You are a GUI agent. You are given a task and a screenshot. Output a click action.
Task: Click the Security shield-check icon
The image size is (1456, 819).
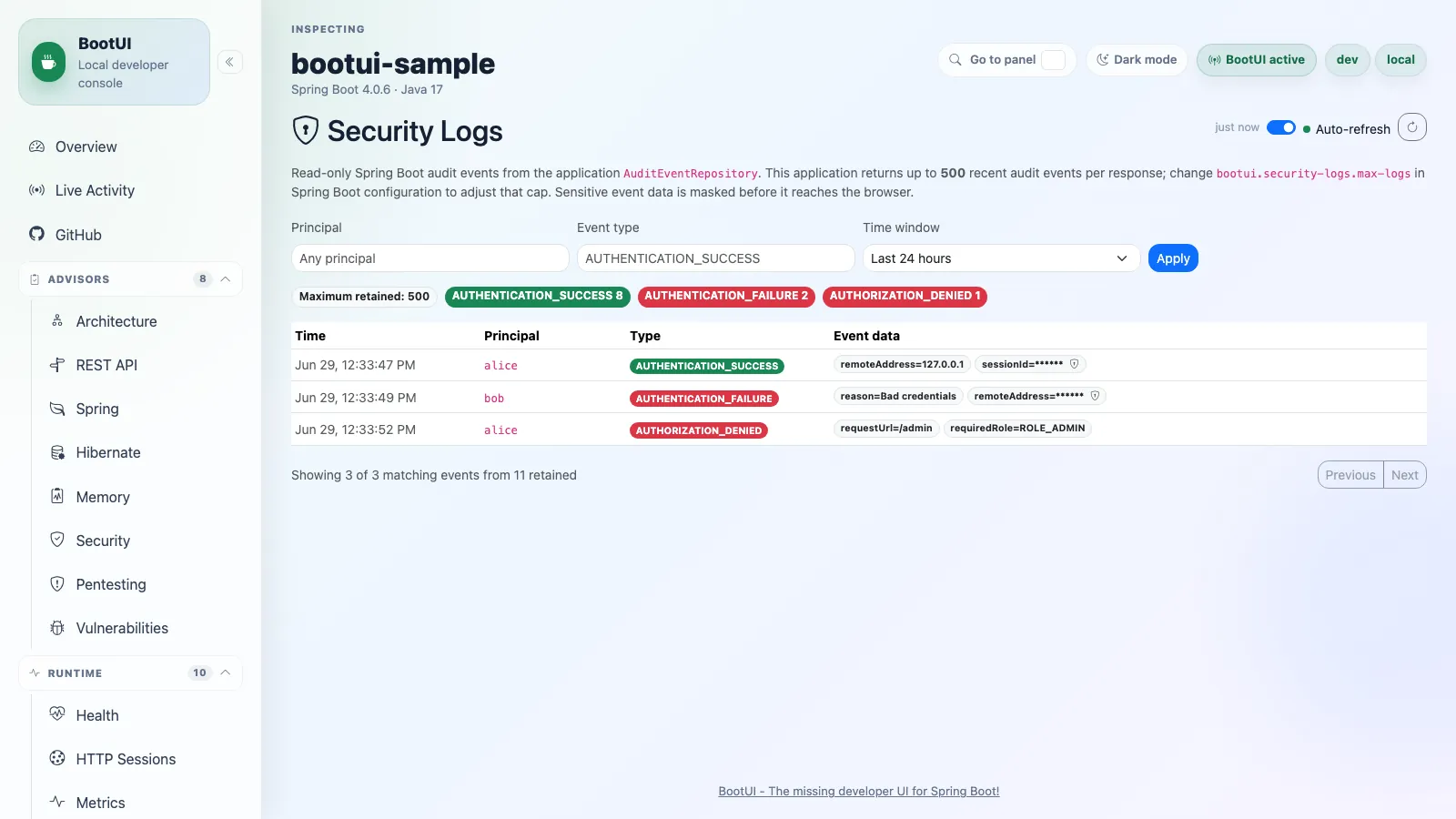pyautogui.click(x=57, y=540)
